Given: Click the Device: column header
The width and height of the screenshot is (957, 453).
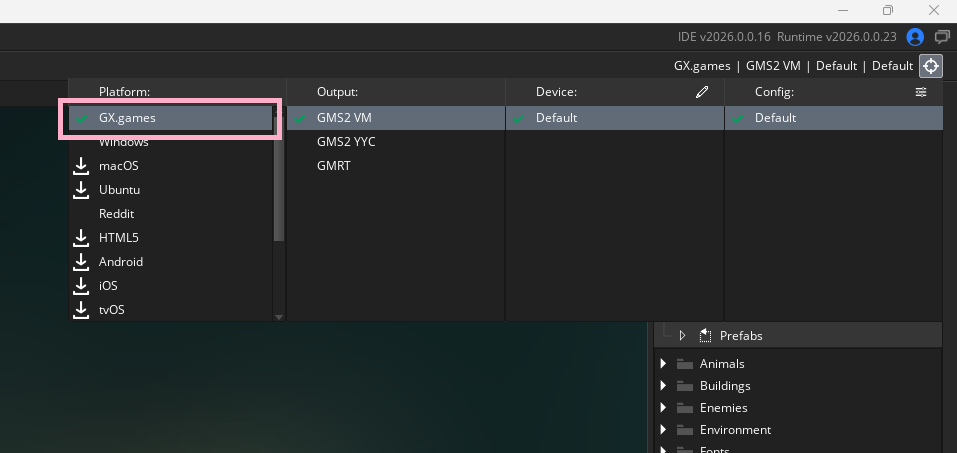Looking at the screenshot, I should (x=557, y=92).
